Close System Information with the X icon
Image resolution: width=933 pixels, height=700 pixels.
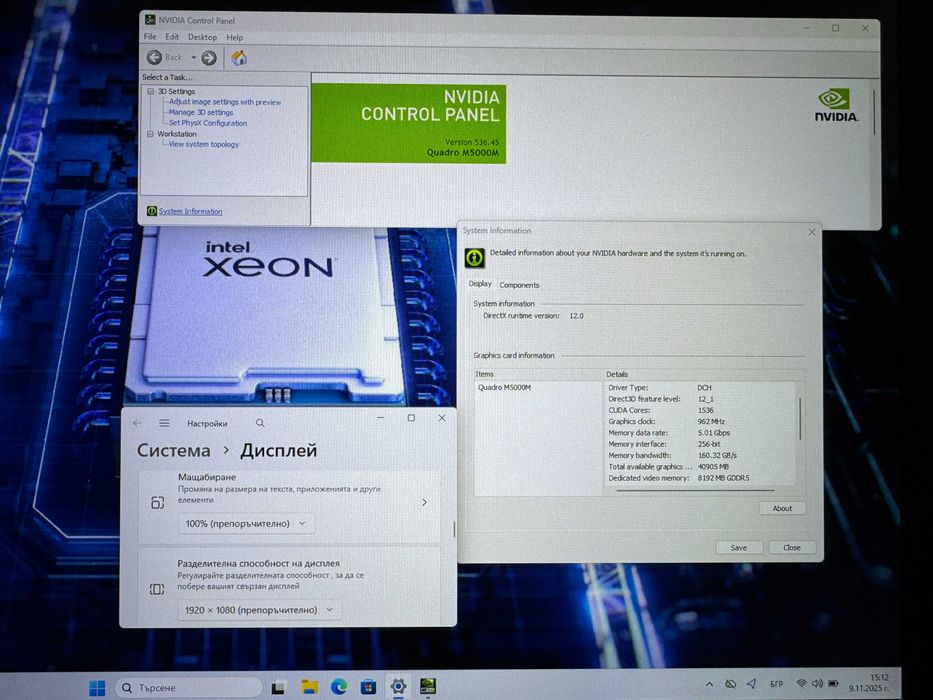(812, 232)
